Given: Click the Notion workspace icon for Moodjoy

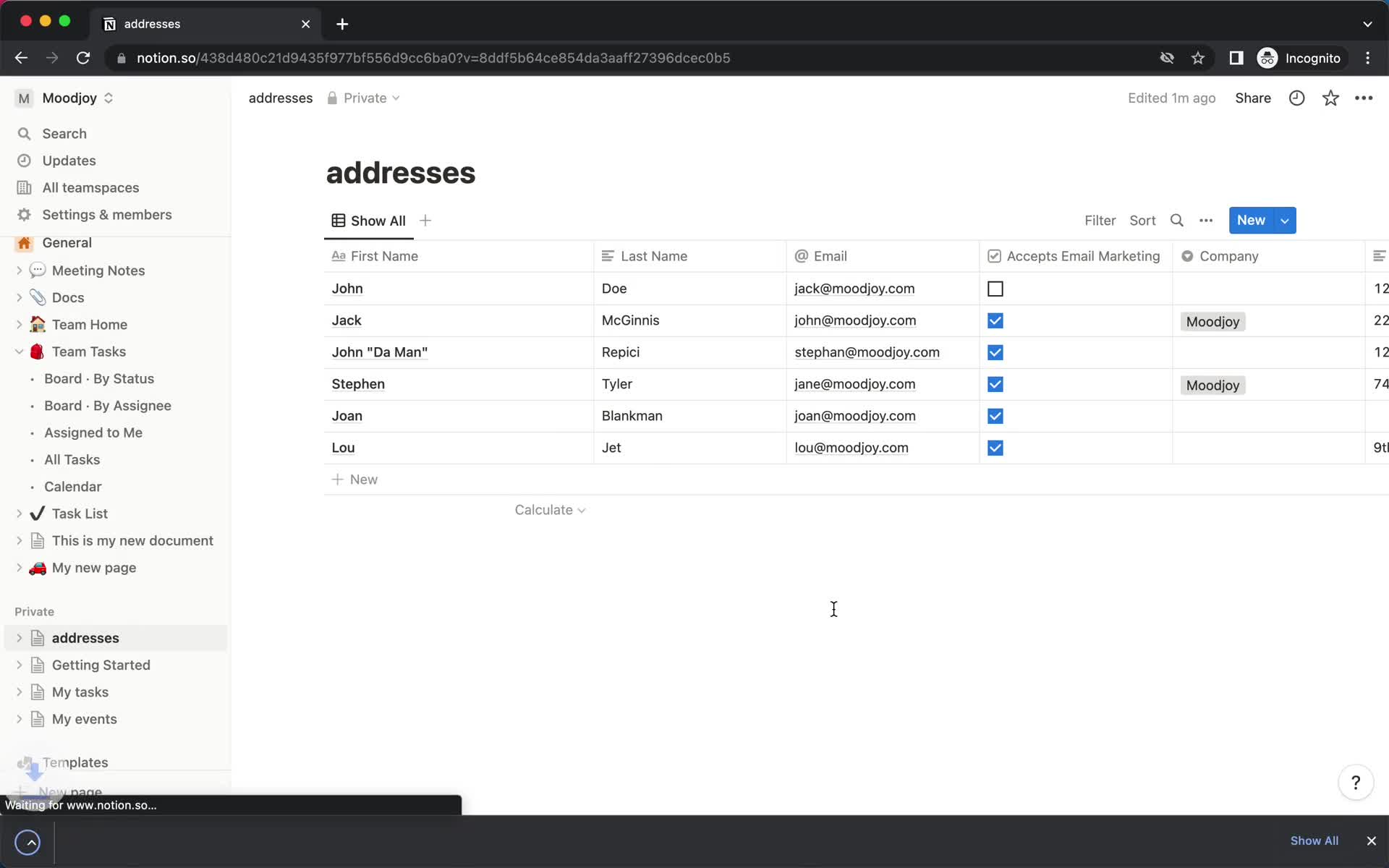Looking at the screenshot, I should (22, 99).
